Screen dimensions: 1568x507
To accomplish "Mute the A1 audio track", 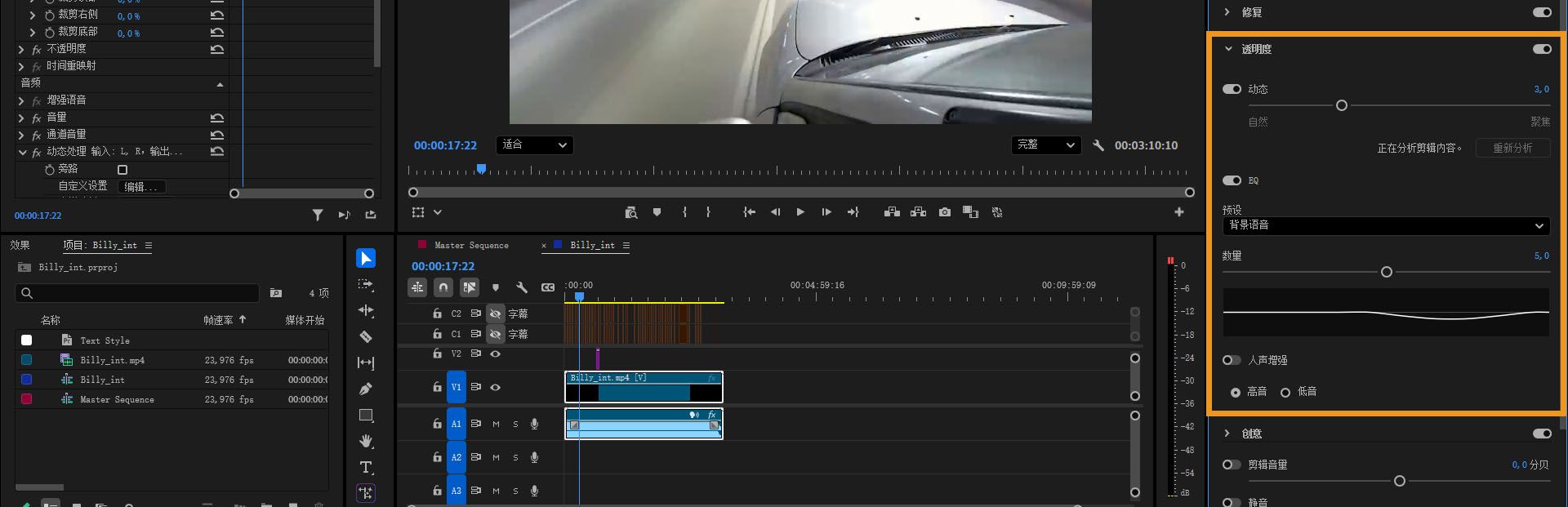I will pyautogui.click(x=496, y=424).
